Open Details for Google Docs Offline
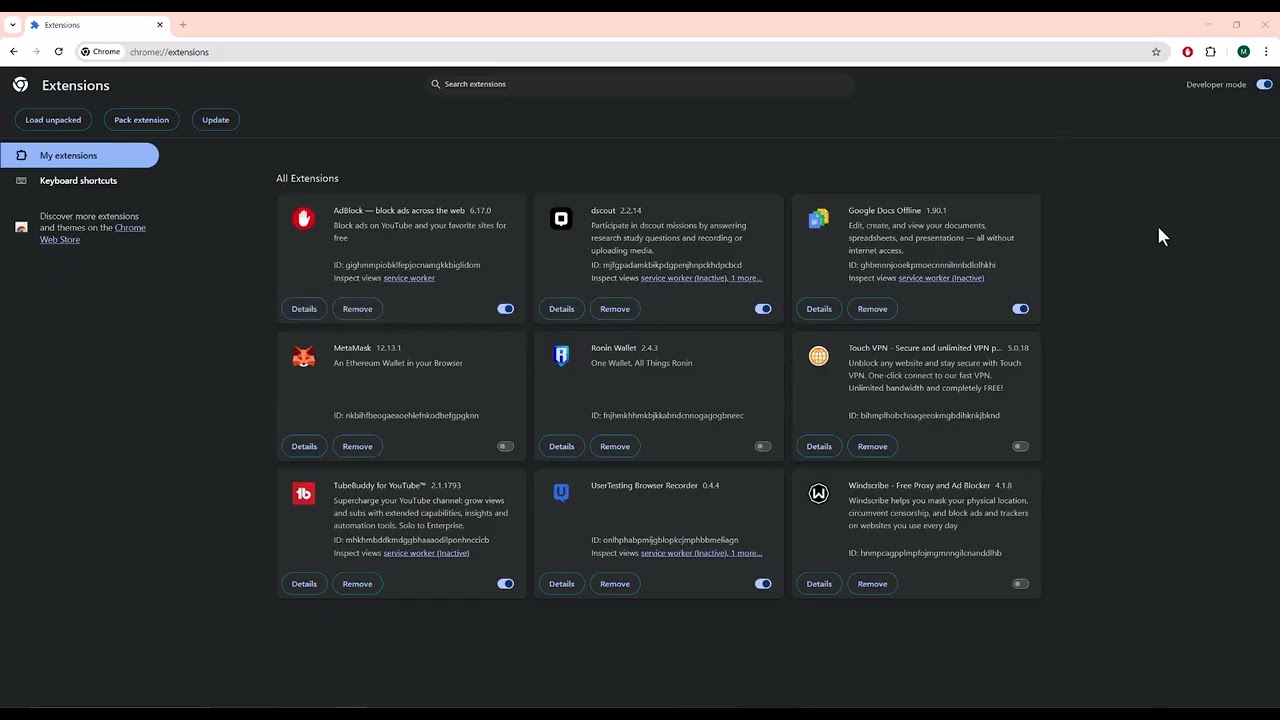 click(819, 309)
